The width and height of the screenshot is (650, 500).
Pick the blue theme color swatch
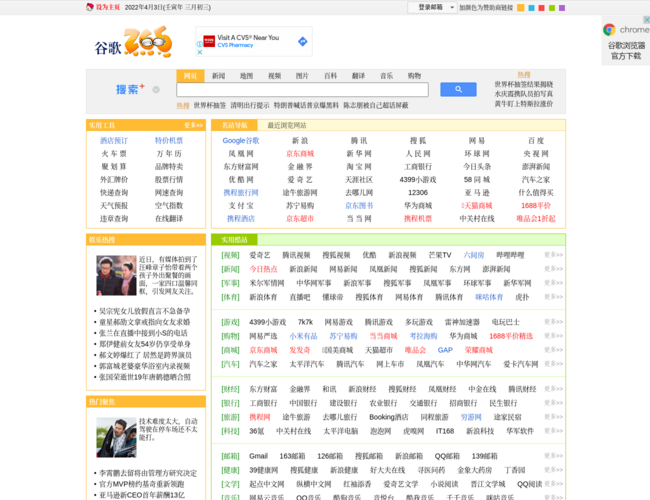[531, 7]
